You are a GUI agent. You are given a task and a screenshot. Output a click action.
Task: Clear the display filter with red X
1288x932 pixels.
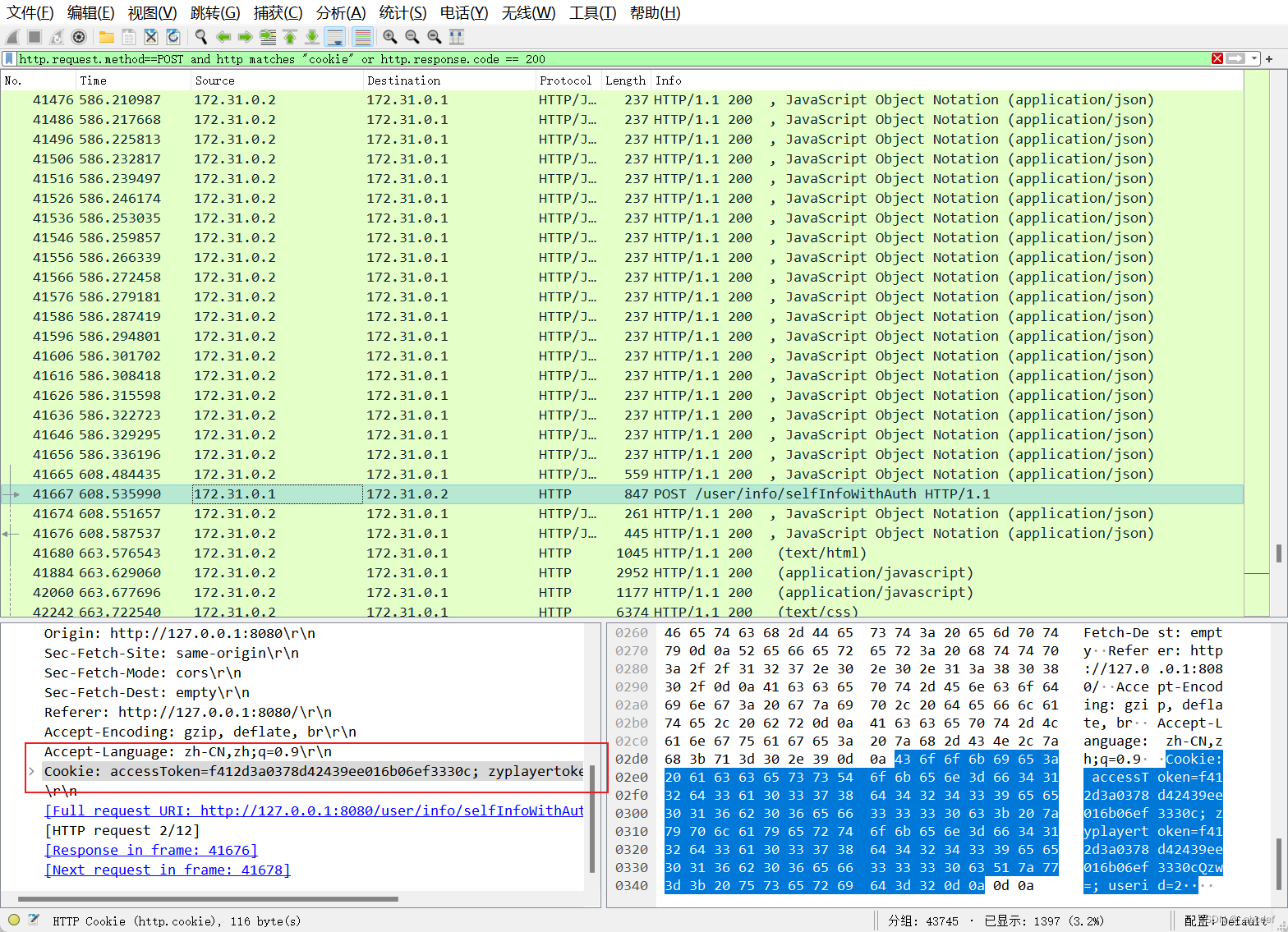pos(1217,59)
